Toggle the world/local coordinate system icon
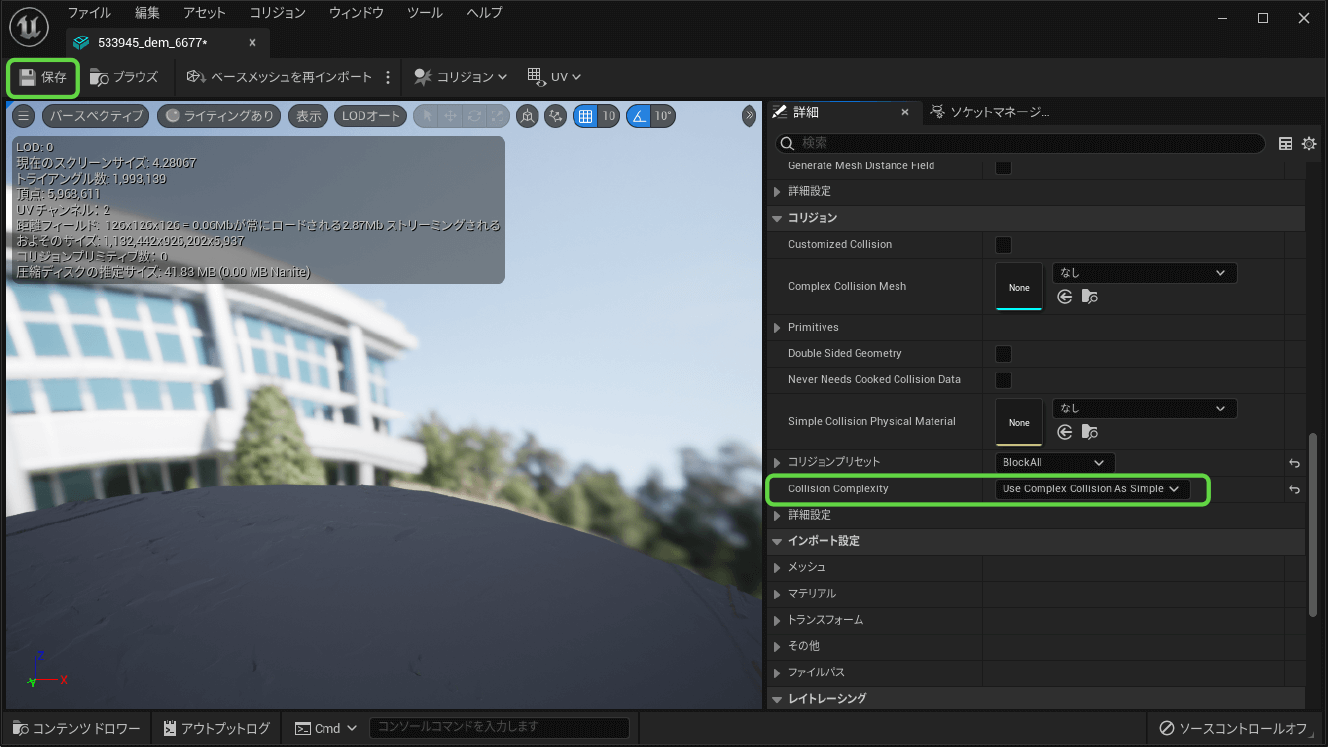Screen dimensions: 1328x747 [528, 116]
